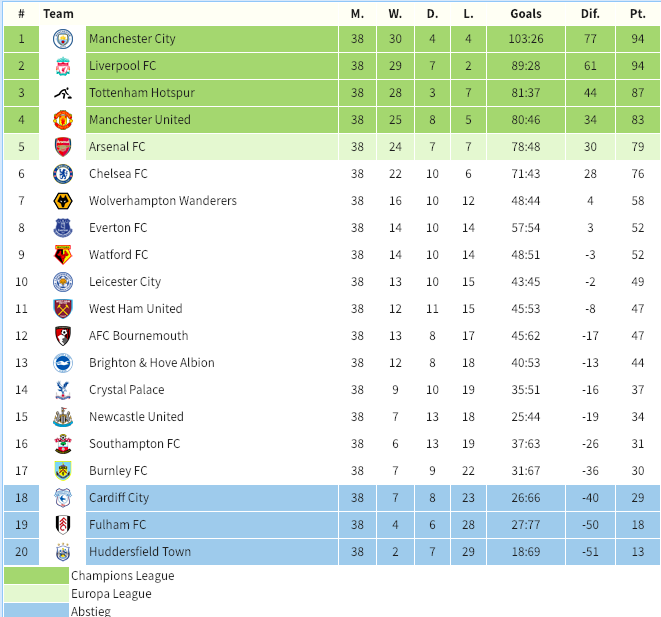The image size is (661, 617).
Task: Select the Arsenal FC crest
Action: pos(63,147)
